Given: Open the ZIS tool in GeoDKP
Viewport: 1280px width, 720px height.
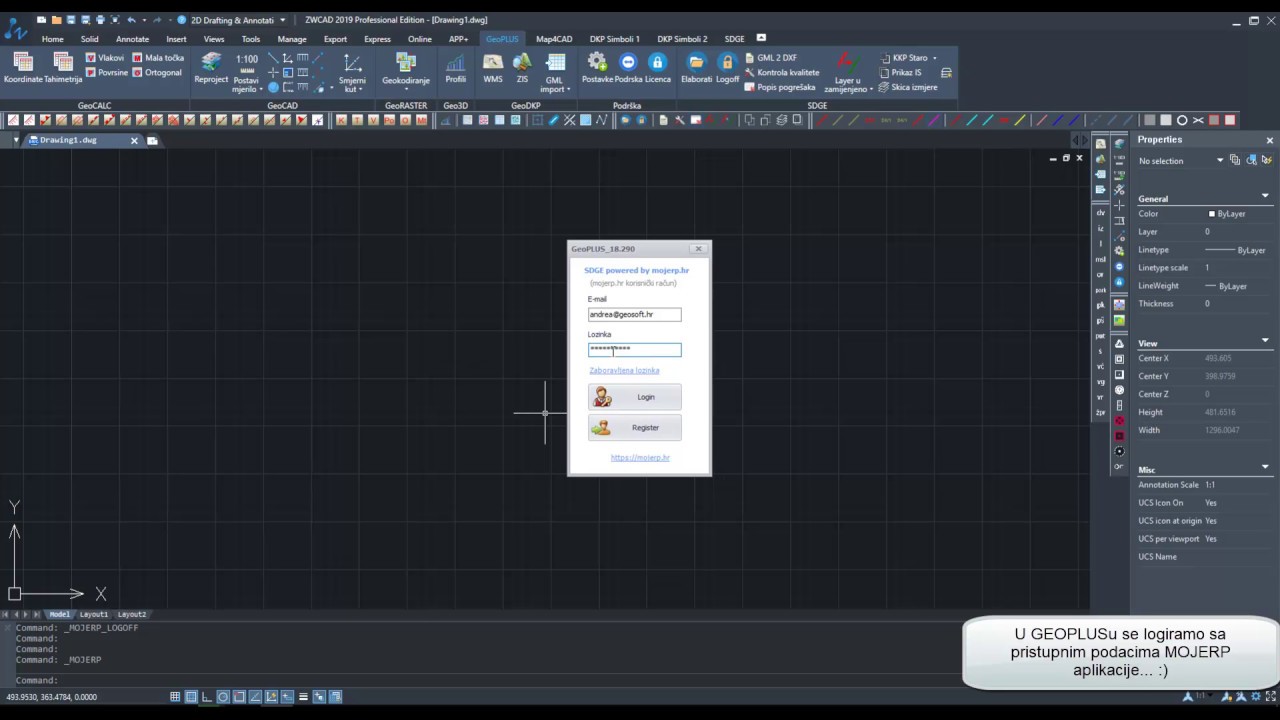Looking at the screenshot, I should click(522, 68).
